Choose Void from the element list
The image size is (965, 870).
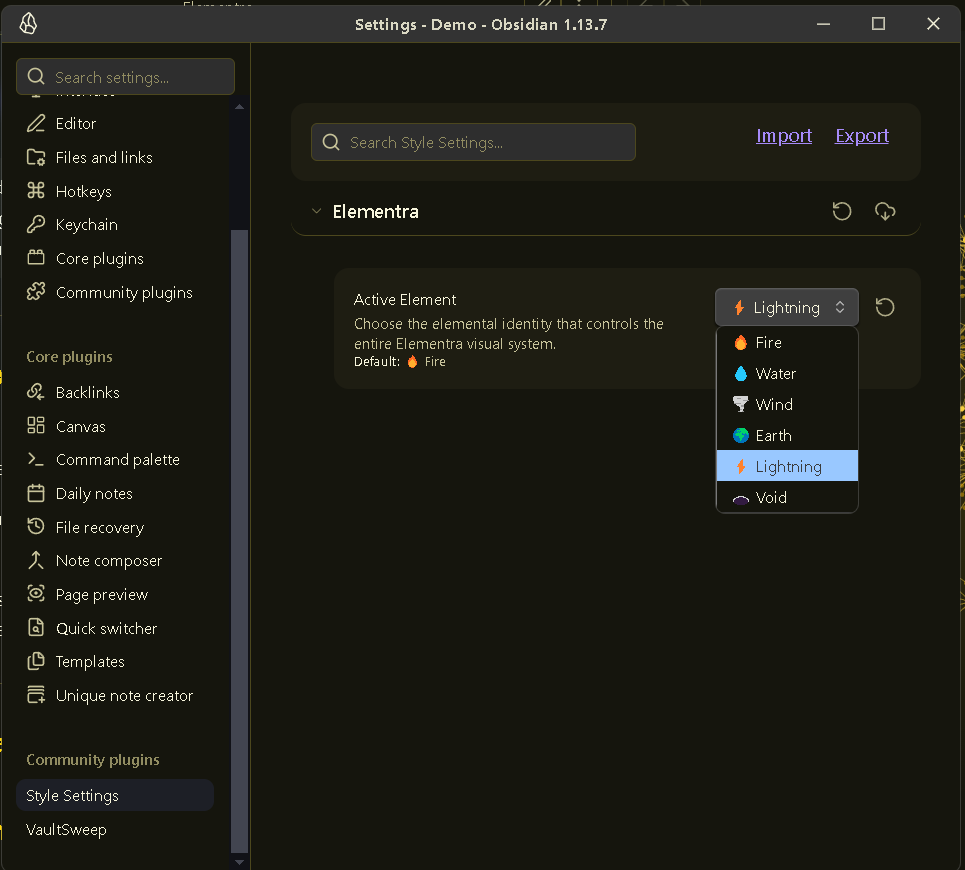[x=787, y=497]
